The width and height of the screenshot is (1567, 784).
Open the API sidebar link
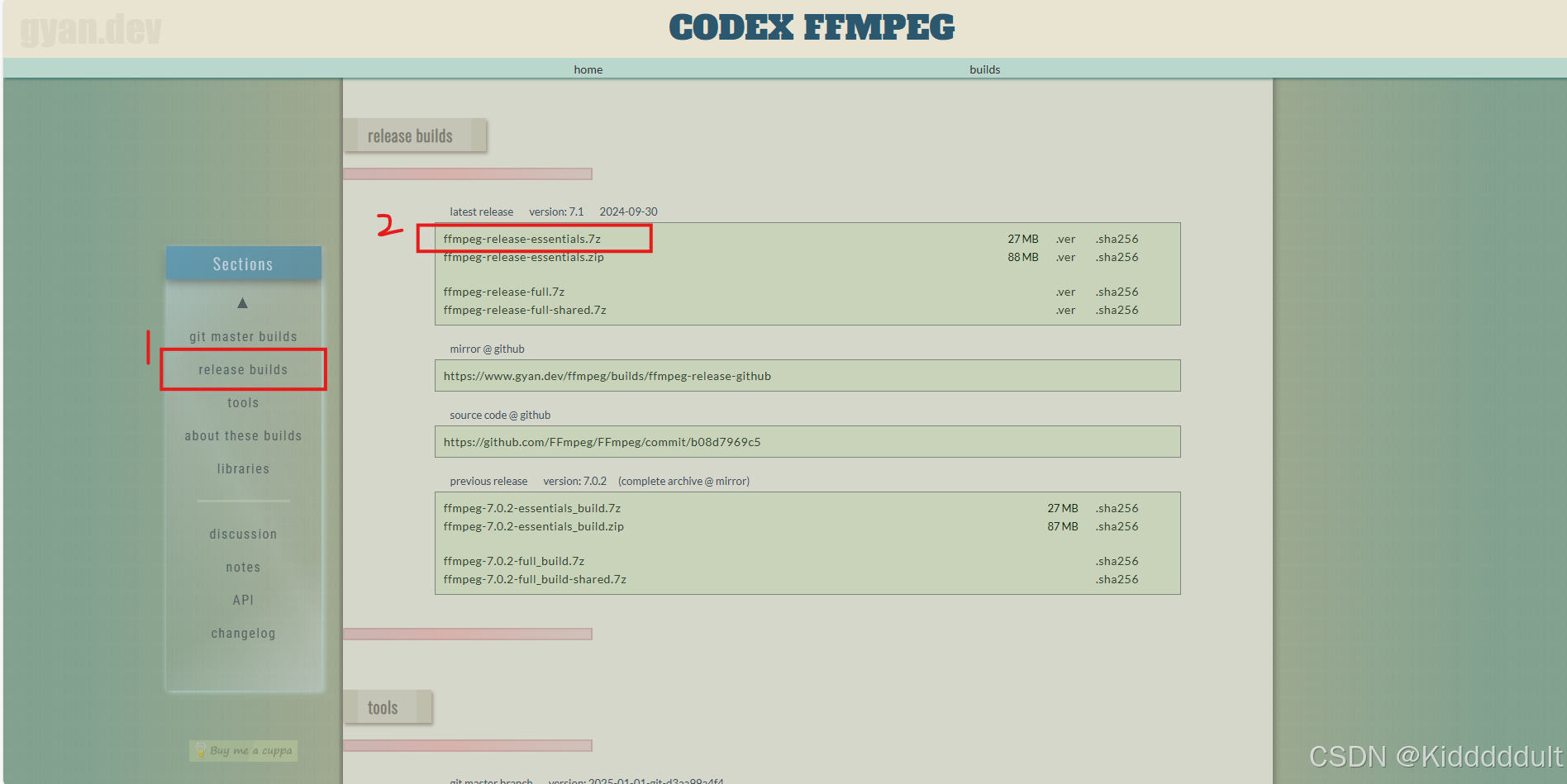243,600
